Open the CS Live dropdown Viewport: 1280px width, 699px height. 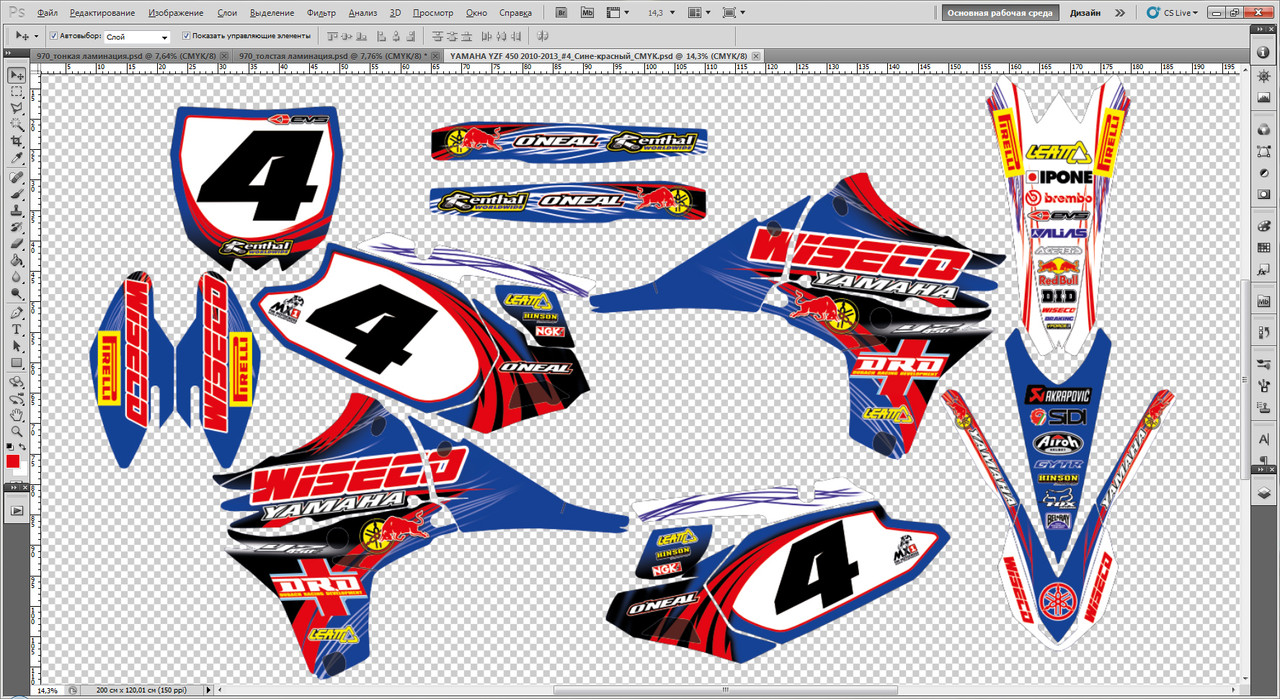[x=1172, y=13]
